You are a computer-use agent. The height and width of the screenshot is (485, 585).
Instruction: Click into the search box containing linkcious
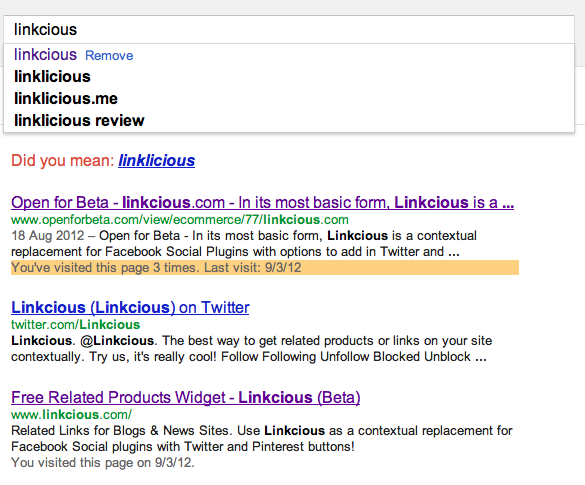coord(289,29)
